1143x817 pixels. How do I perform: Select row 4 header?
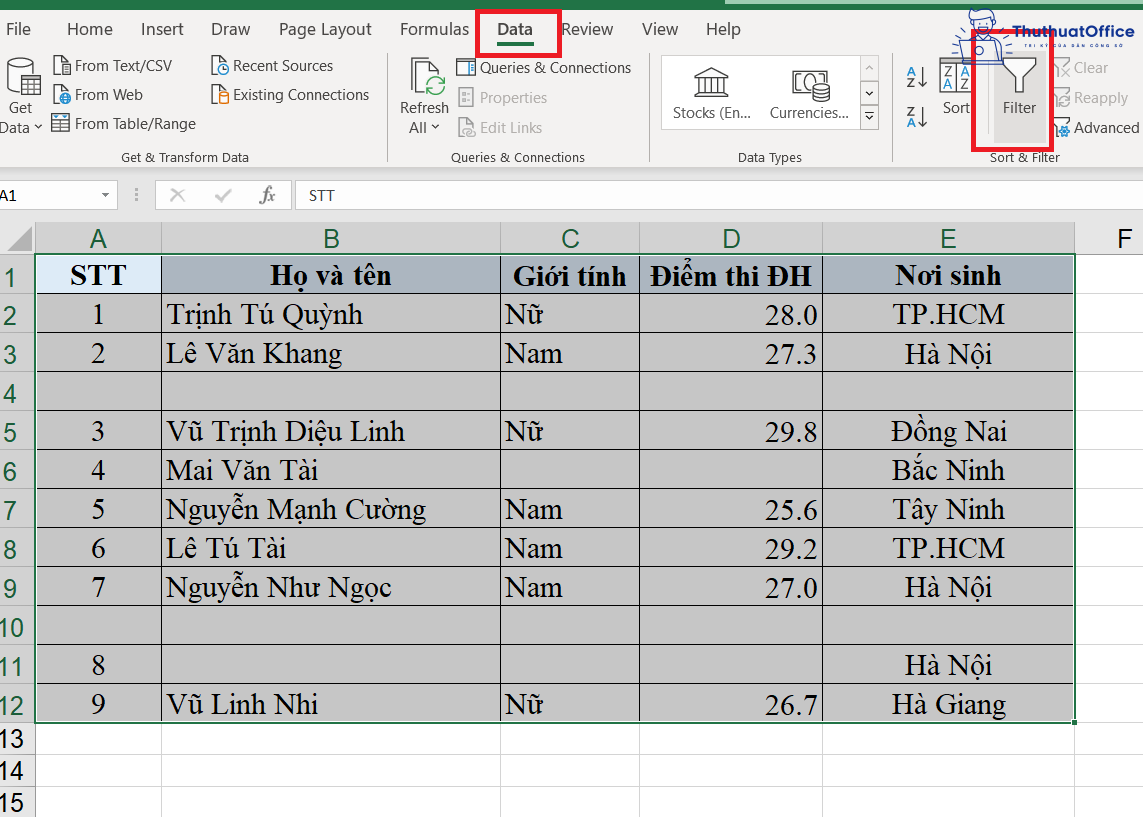(x=17, y=392)
